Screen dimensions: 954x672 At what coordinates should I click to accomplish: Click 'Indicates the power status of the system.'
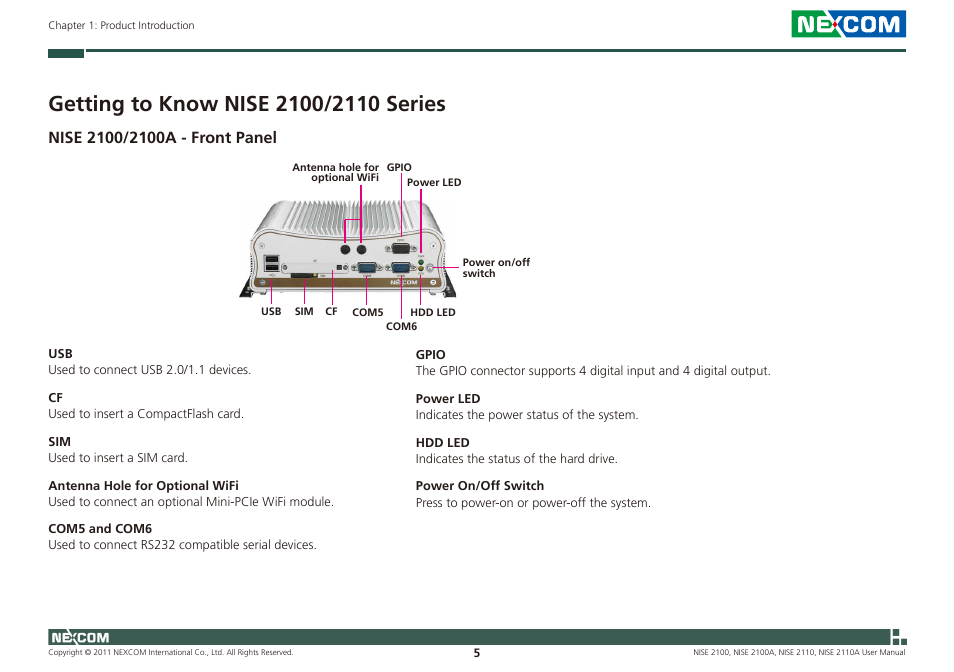click(x=527, y=415)
